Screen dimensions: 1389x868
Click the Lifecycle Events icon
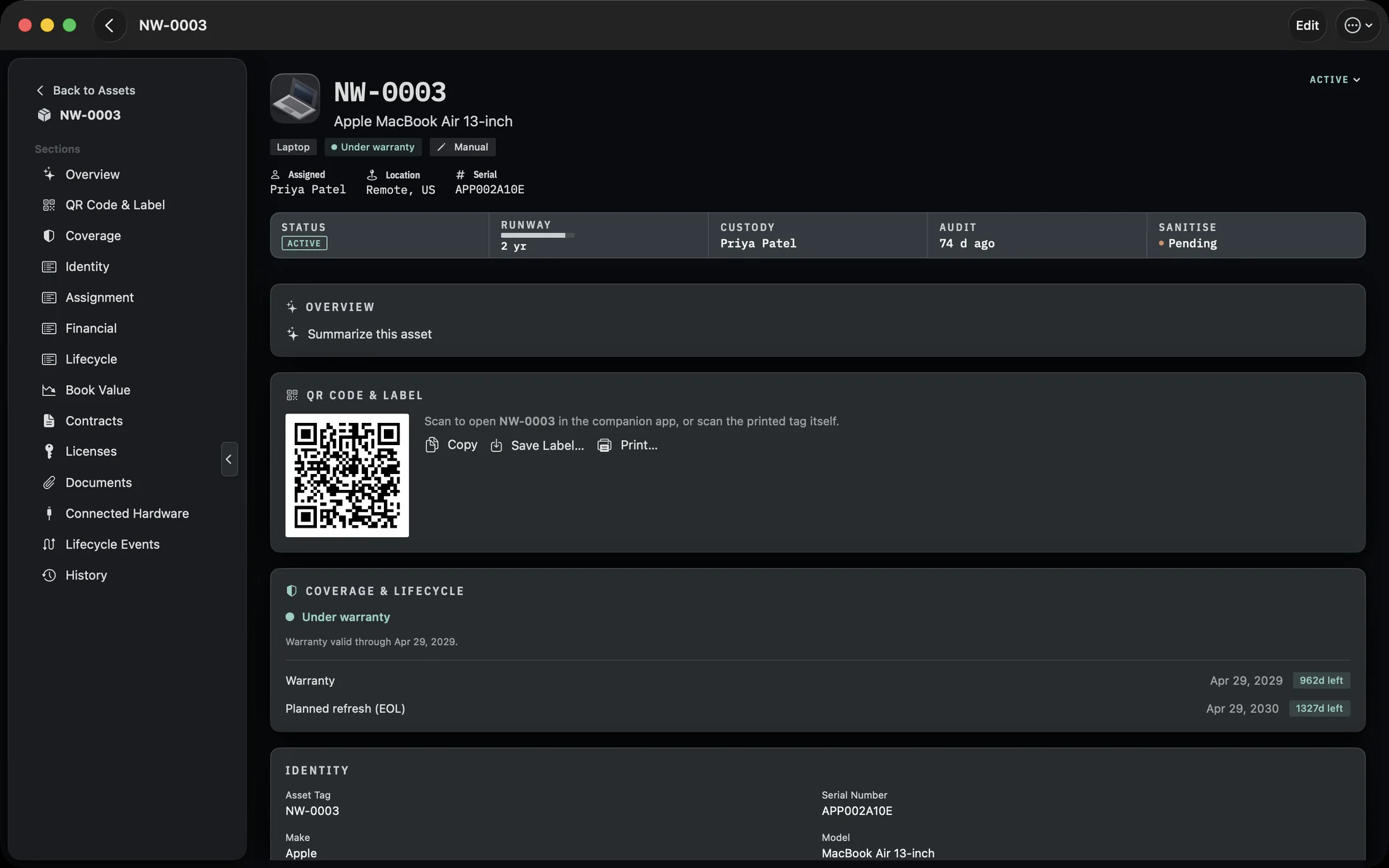click(49, 544)
